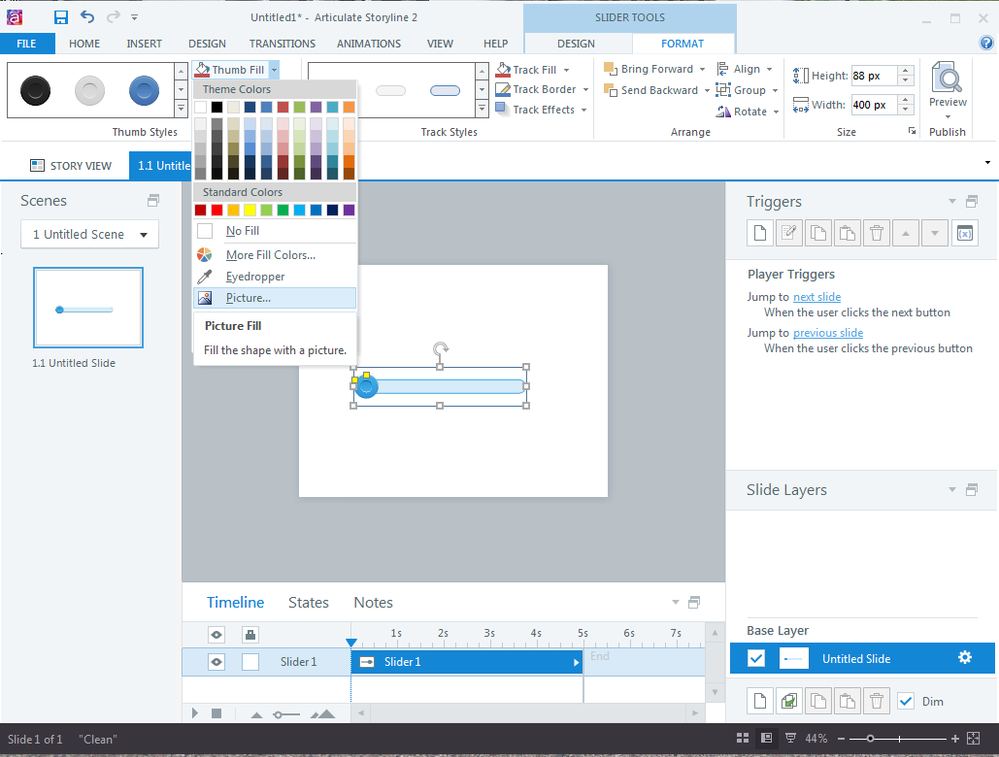Expand the Track Fill dropdown
Screen dimensions: 999x757
pos(566,70)
